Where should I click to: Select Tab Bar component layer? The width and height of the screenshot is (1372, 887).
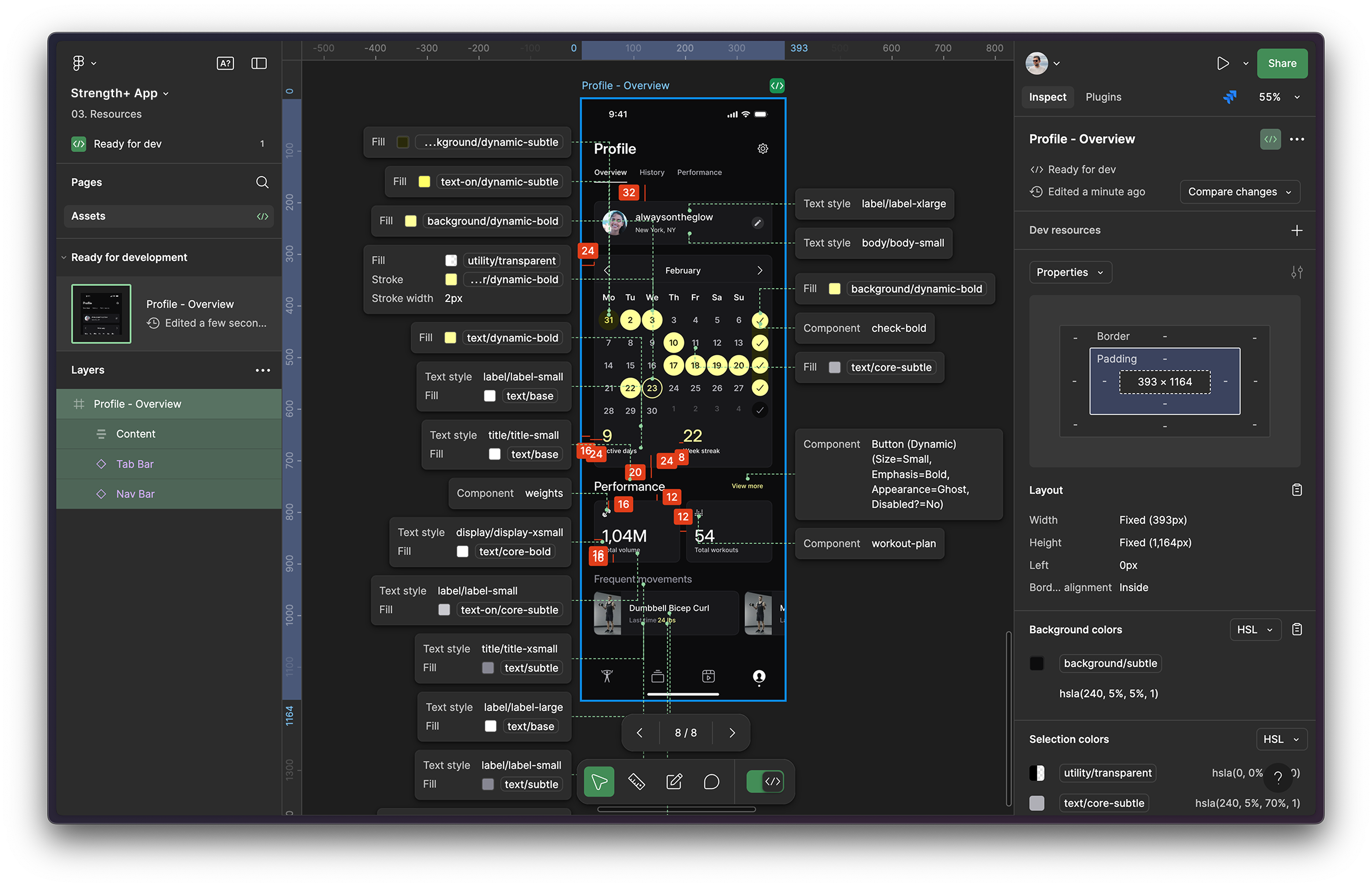point(168,464)
